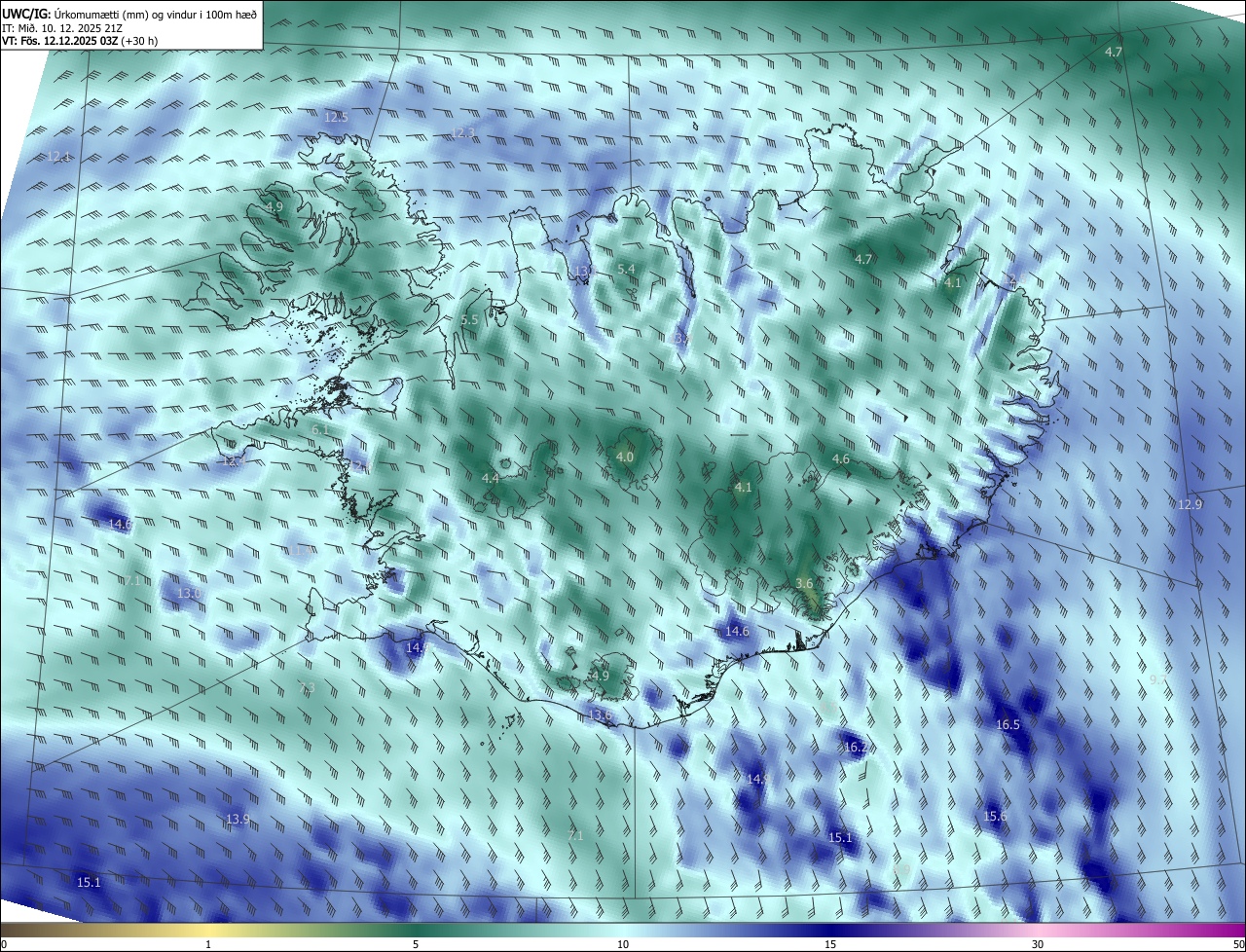1246x952 pixels.
Task: Click the 13.9 value label
Action: click(x=238, y=820)
